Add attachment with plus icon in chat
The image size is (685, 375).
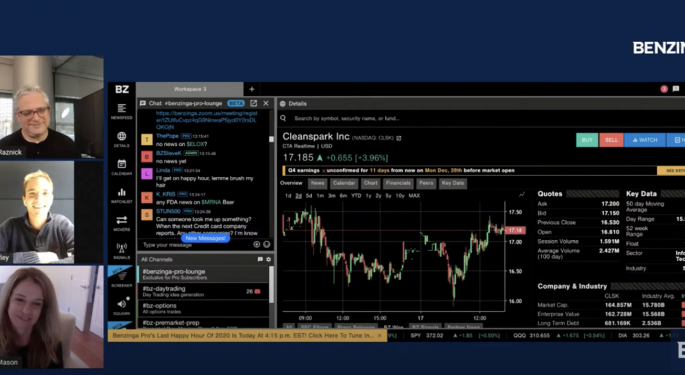(257, 244)
